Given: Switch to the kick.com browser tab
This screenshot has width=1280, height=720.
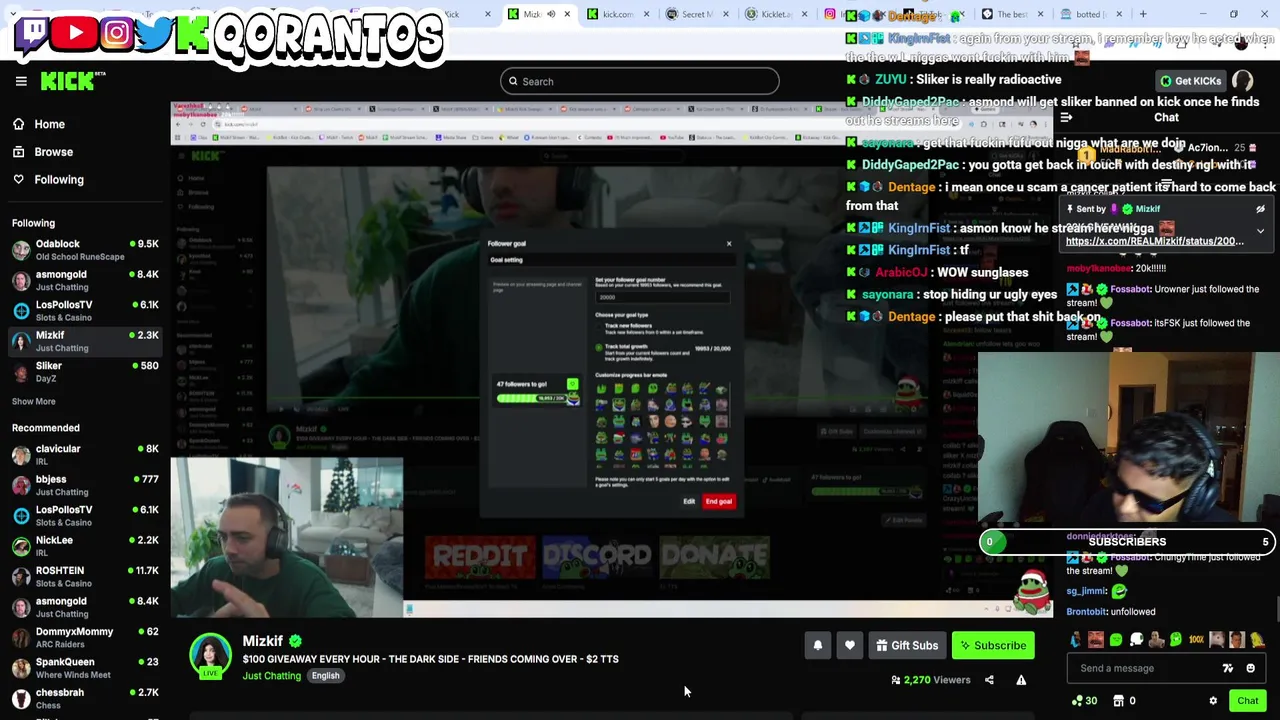Looking at the screenshot, I should pos(618,14).
